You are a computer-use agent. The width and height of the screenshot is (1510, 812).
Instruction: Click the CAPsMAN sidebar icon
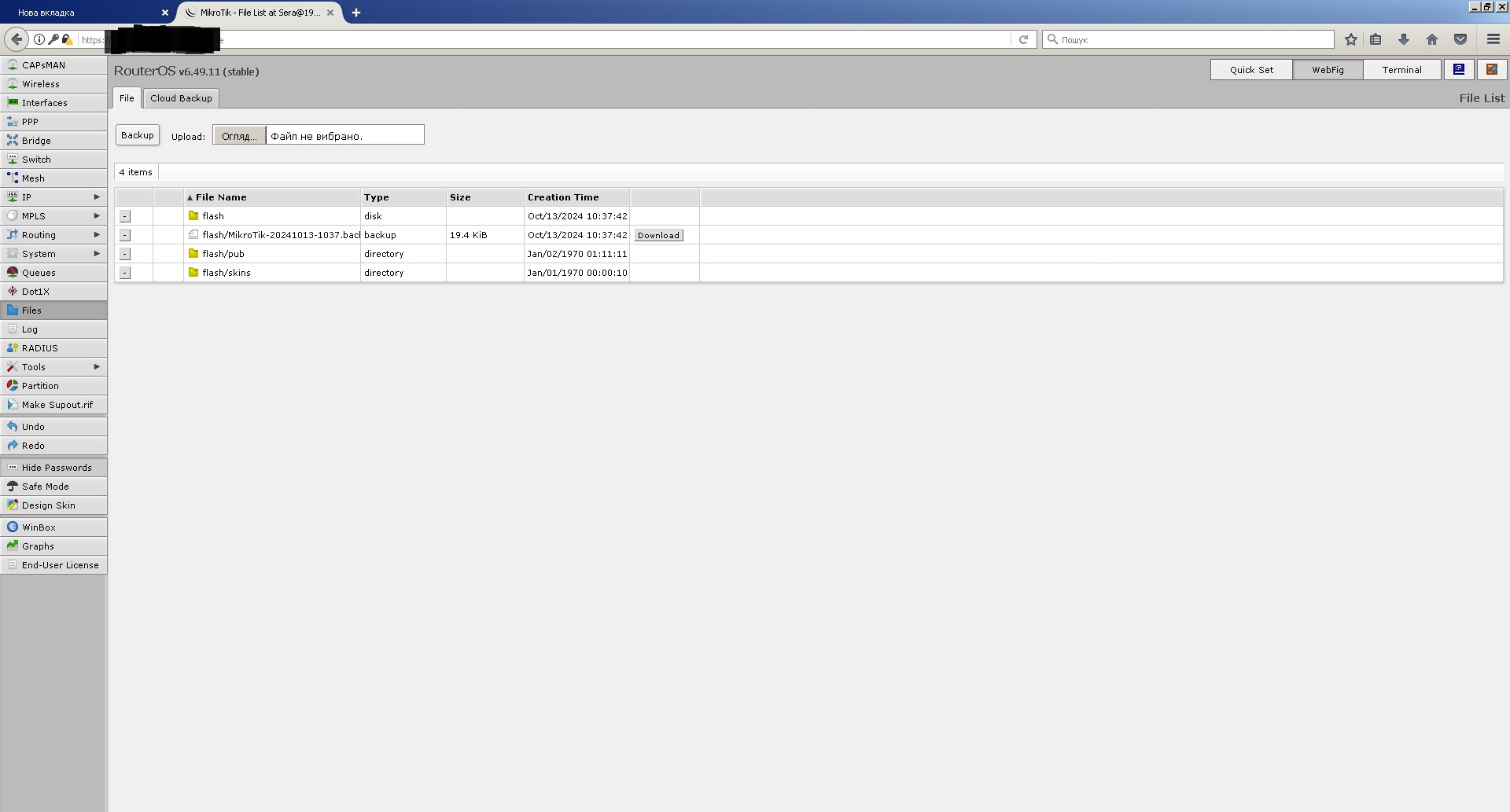[13, 65]
